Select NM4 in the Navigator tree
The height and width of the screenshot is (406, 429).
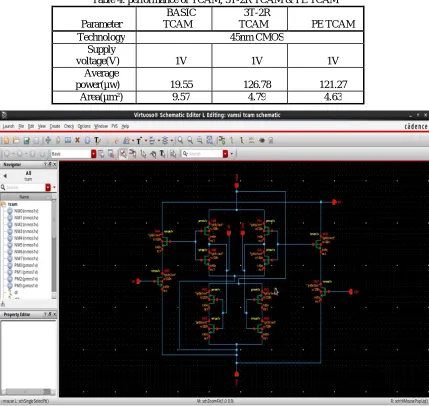[26, 238]
